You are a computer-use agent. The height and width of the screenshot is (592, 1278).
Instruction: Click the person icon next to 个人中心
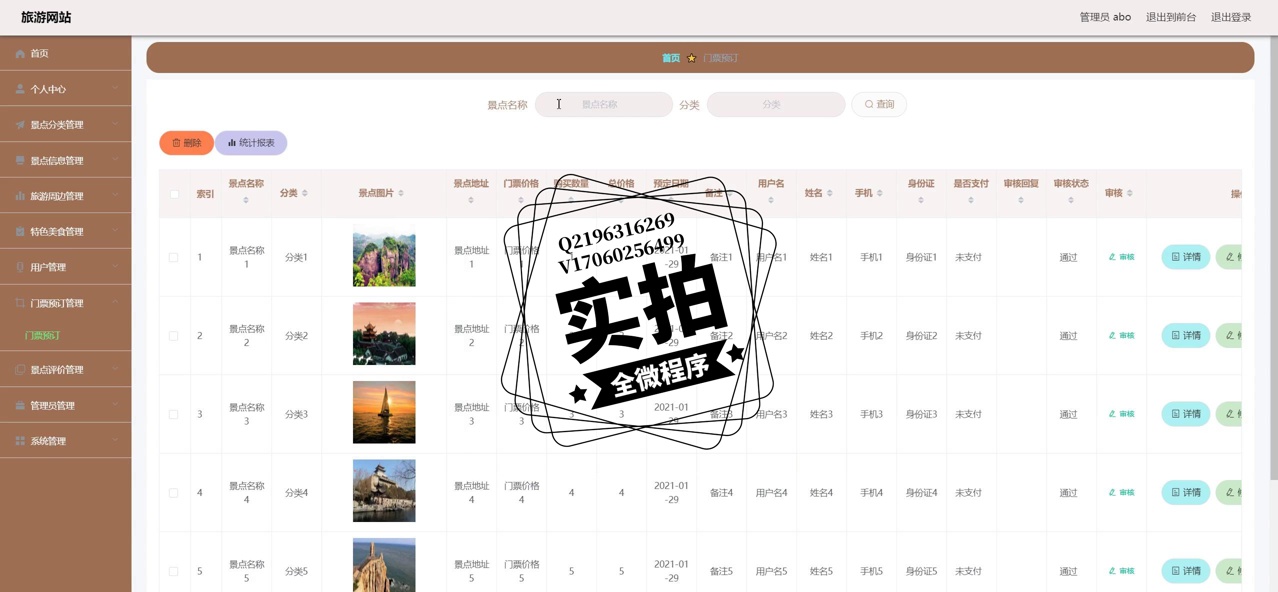[x=20, y=89]
